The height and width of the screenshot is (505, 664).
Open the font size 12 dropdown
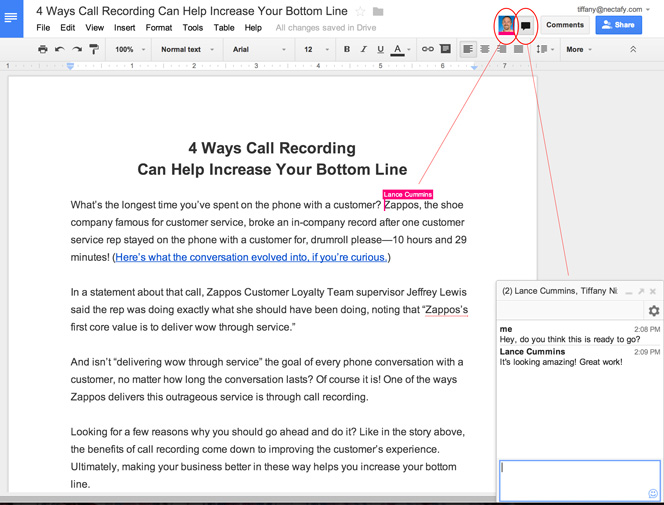(316, 49)
